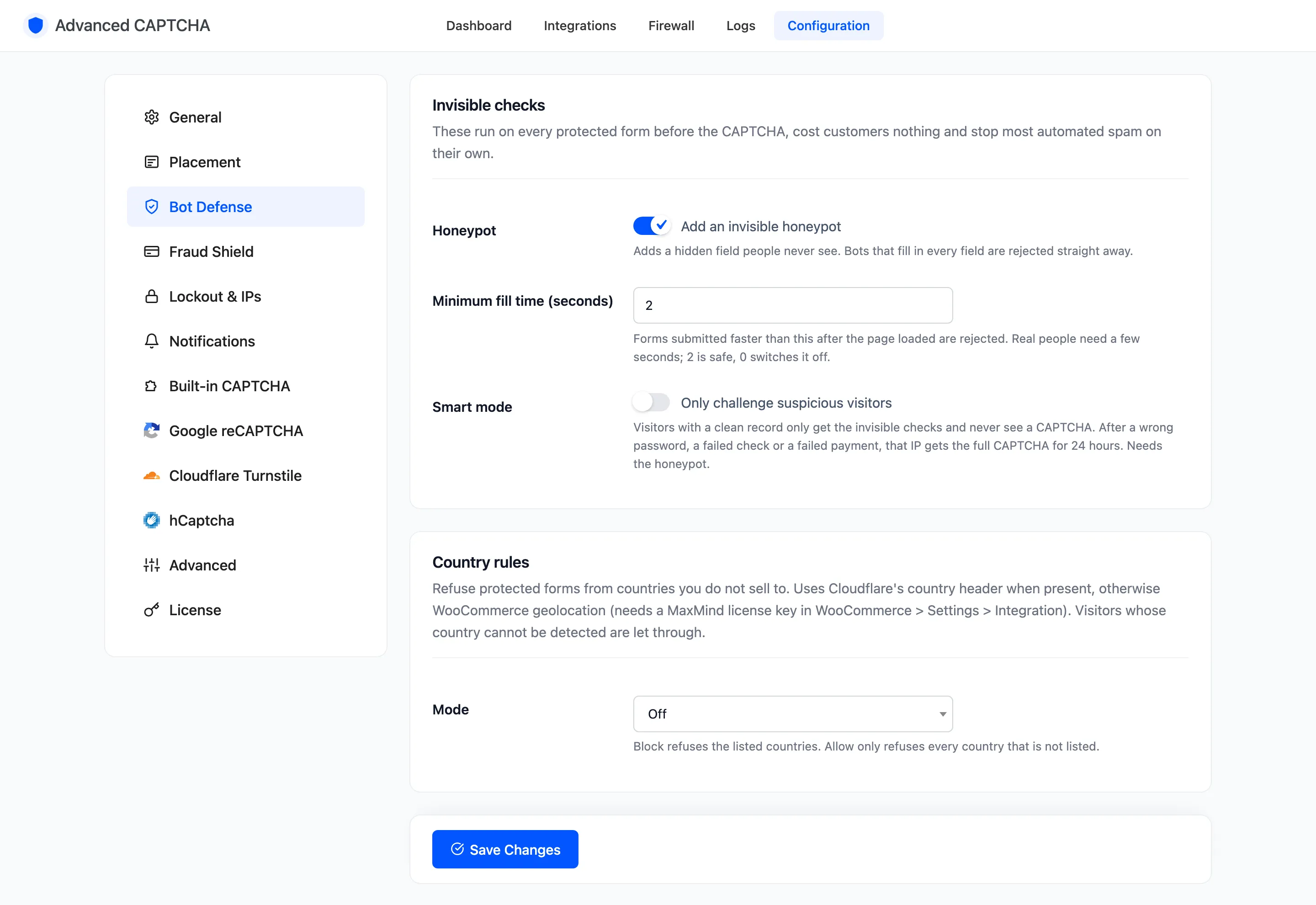1316x905 pixels.
Task: Click the Save Changes button
Action: tap(505, 849)
